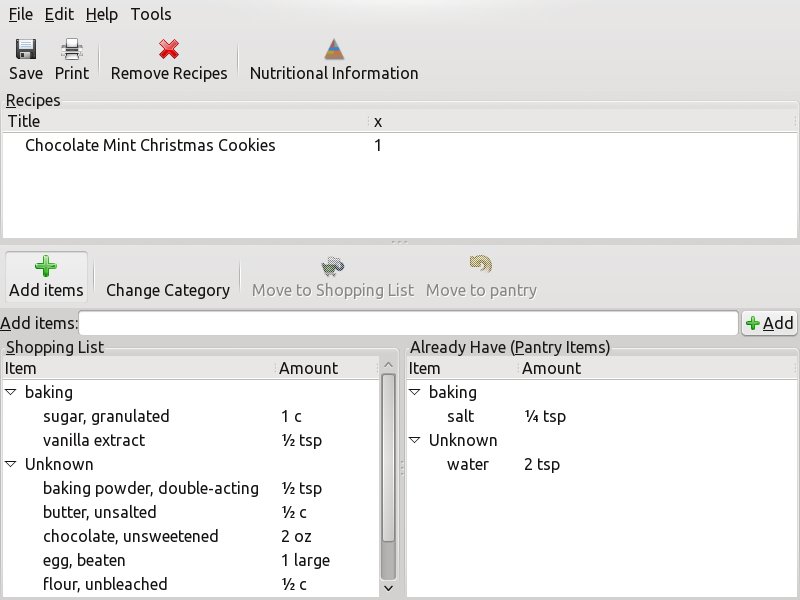Collapse the baking category in Pantry Items
The image size is (800, 600).
click(x=414, y=392)
